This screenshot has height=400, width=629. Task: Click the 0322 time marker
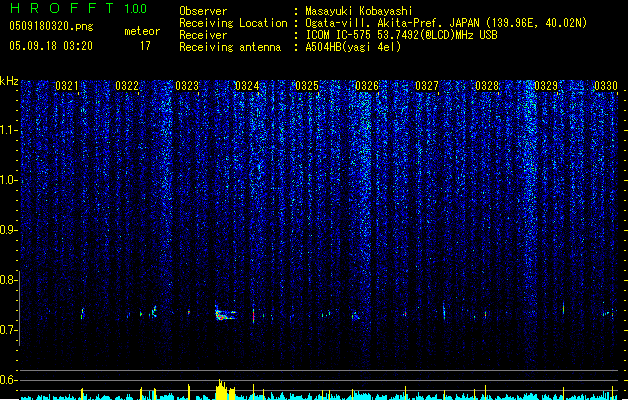tap(127, 86)
